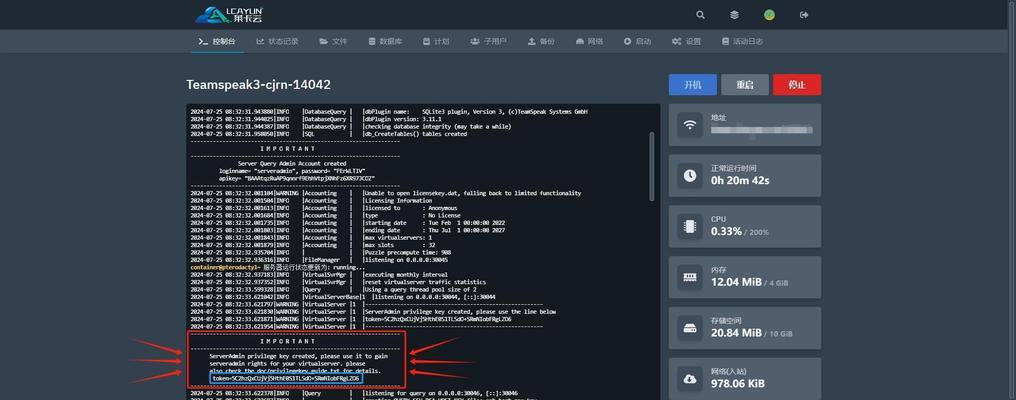Switch to the 状态记录 tab
Viewport: 1016px width, 400px height.
pyautogui.click(x=277, y=41)
